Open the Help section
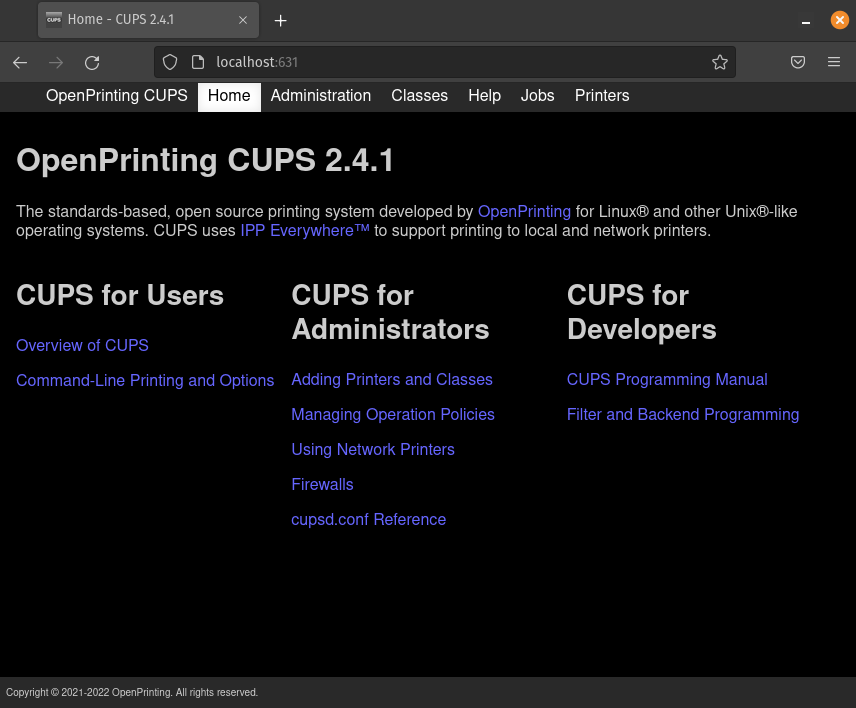The image size is (856, 708). (484, 96)
